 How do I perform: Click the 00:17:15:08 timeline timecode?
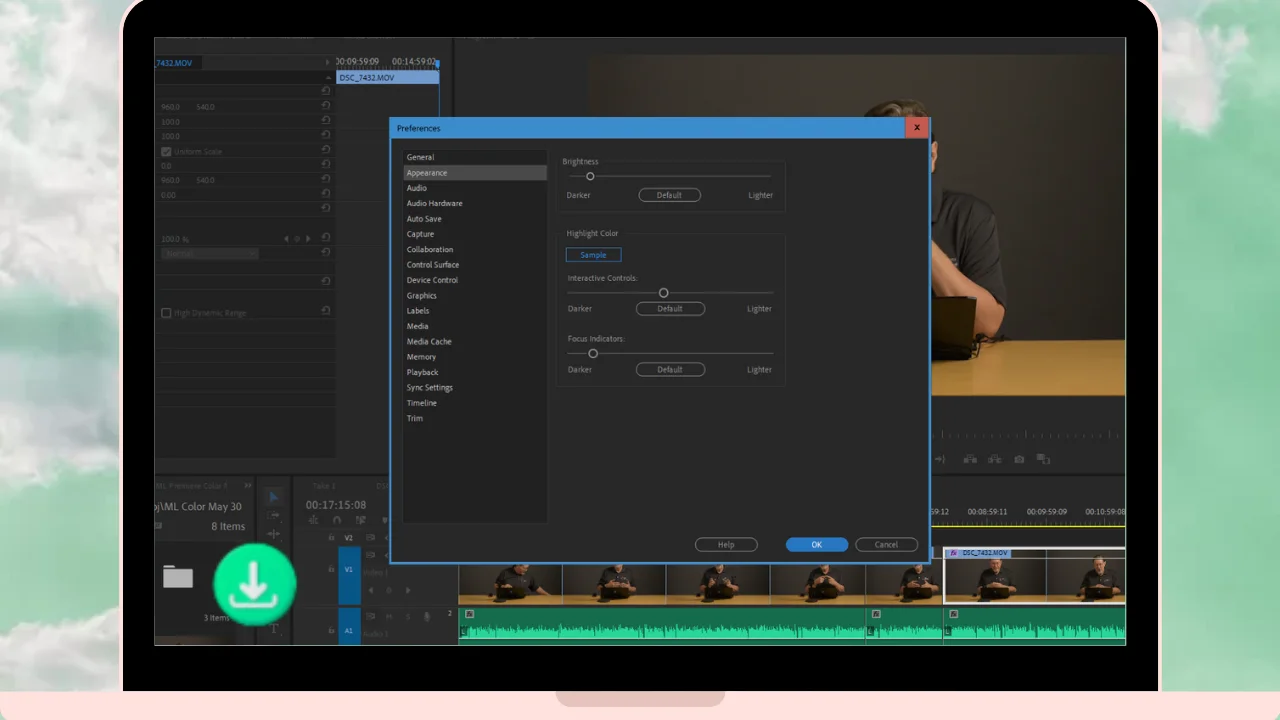tap(336, 505)
